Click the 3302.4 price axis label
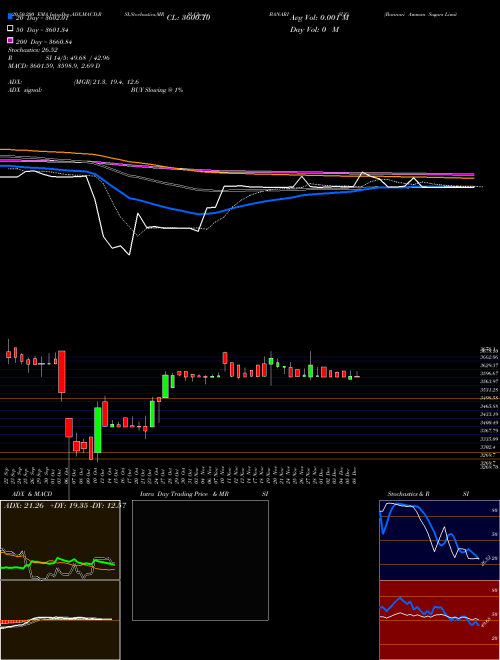Image resolution: width=500 pixels, height=660 pixels. (x=488, y=447)
